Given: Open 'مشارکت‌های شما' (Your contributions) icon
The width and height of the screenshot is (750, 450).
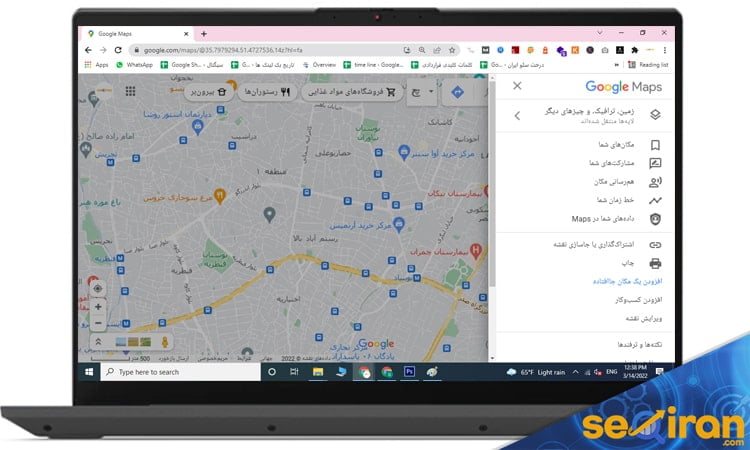Looking at the screenshot, I should click(x=655, y=163).
